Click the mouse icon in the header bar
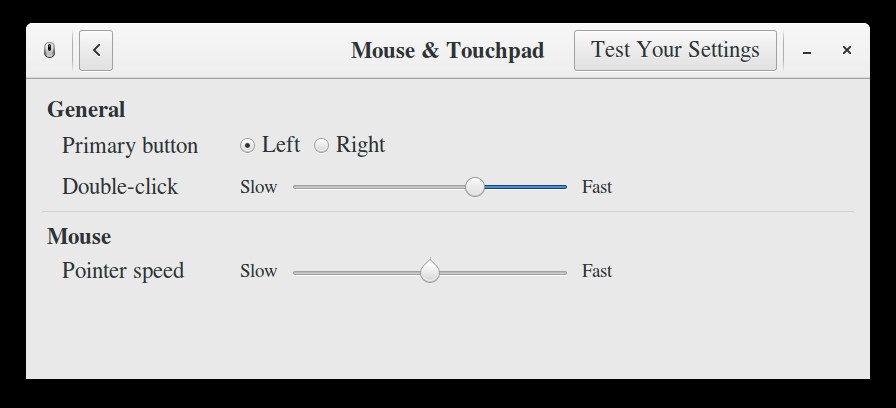This screenshot has height=408, width=896. click(49, 50)
